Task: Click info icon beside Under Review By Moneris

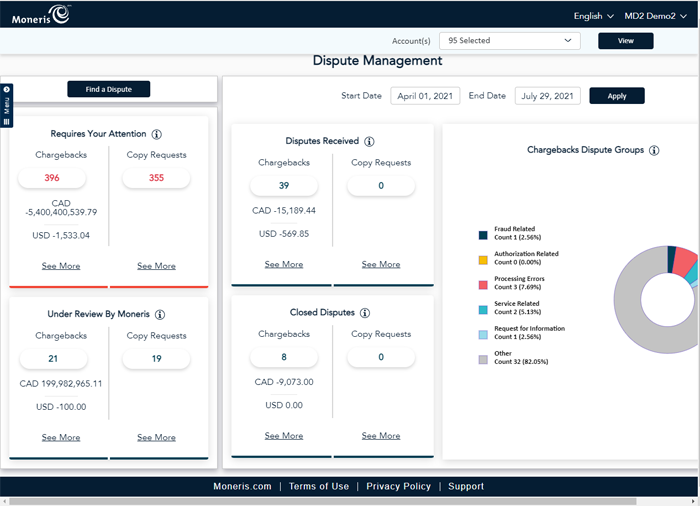Action: (x=160, y=314)
